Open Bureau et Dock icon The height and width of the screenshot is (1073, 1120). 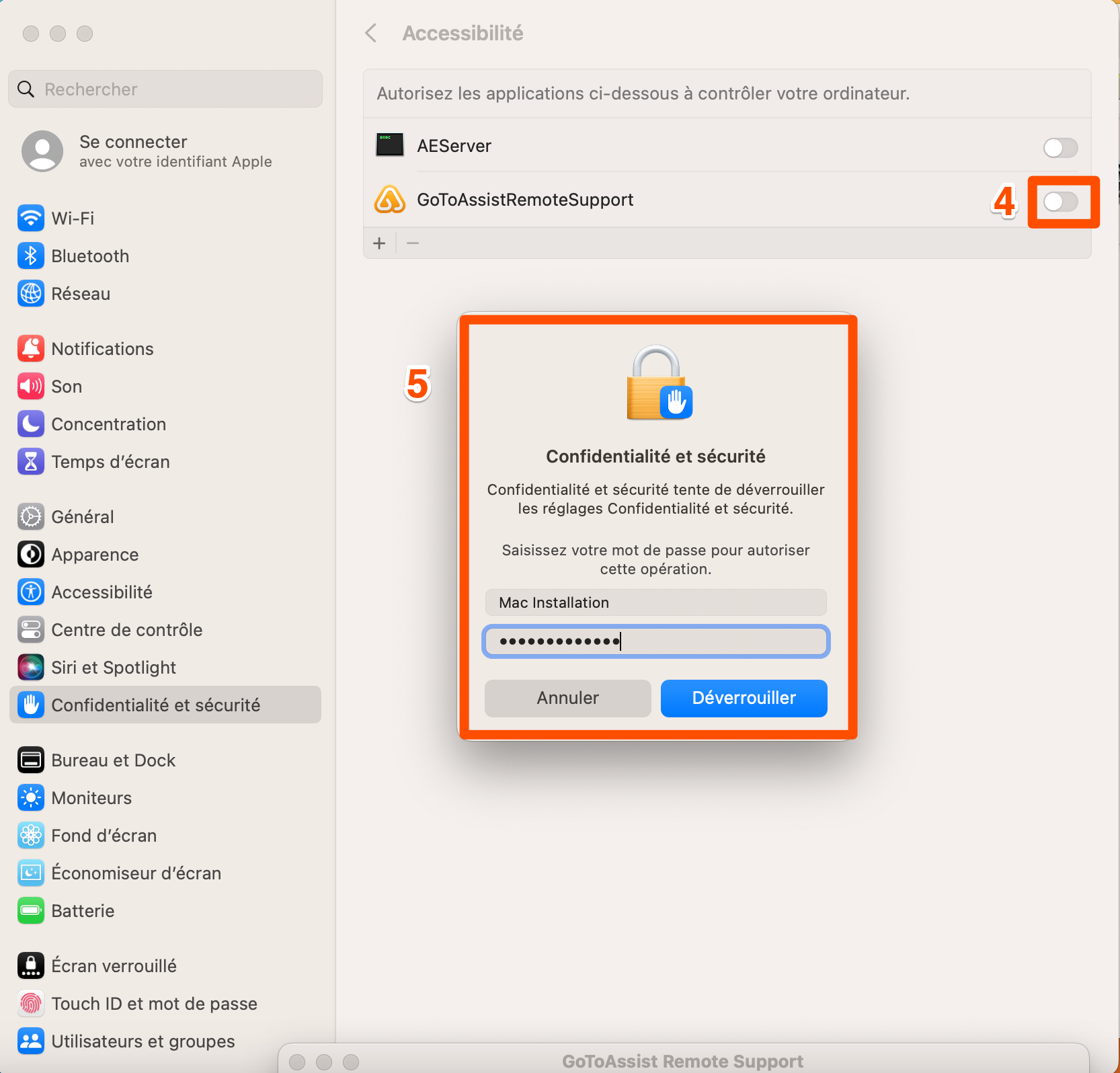click(x=31, y=760)
